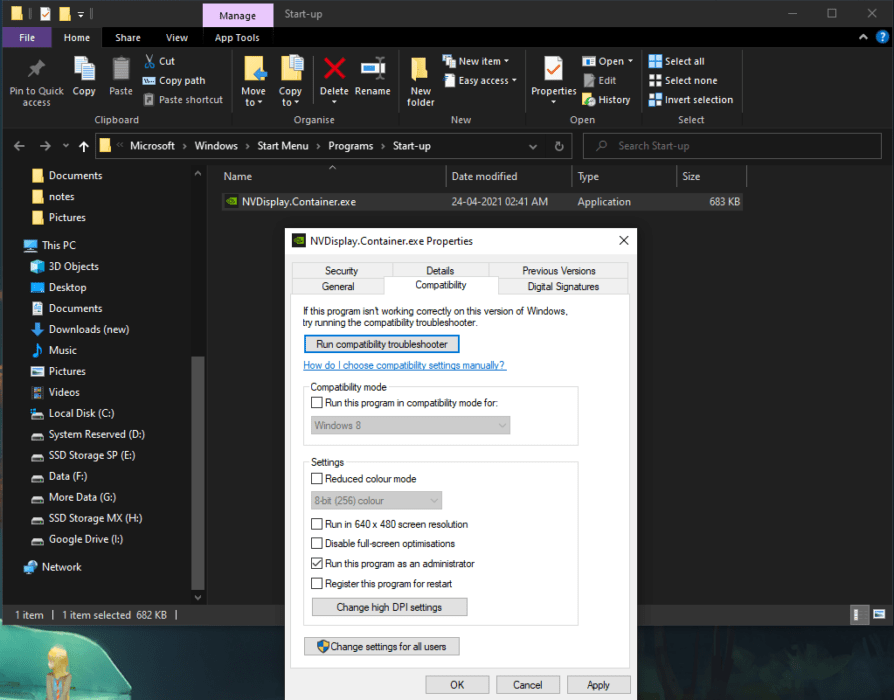Enable Reduced colour mode
The image size is (894, 700).
click(x=318, y=478)
